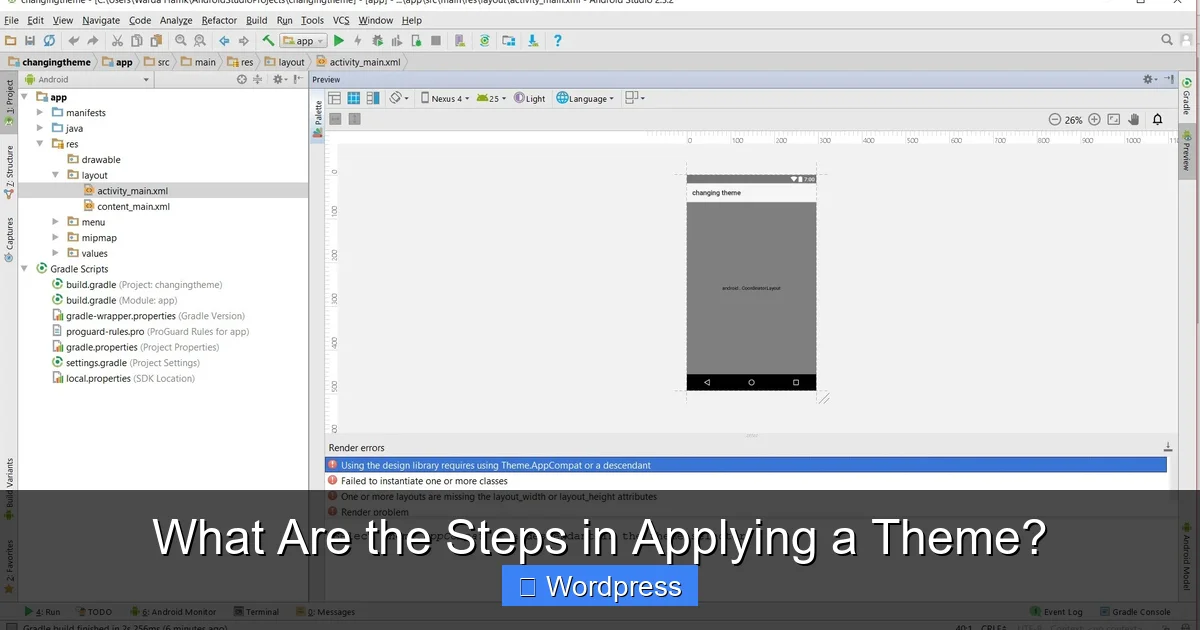1200x630 pixels.
Task: Zoom out the preview with the minus icon
Action: [1056, 119]
